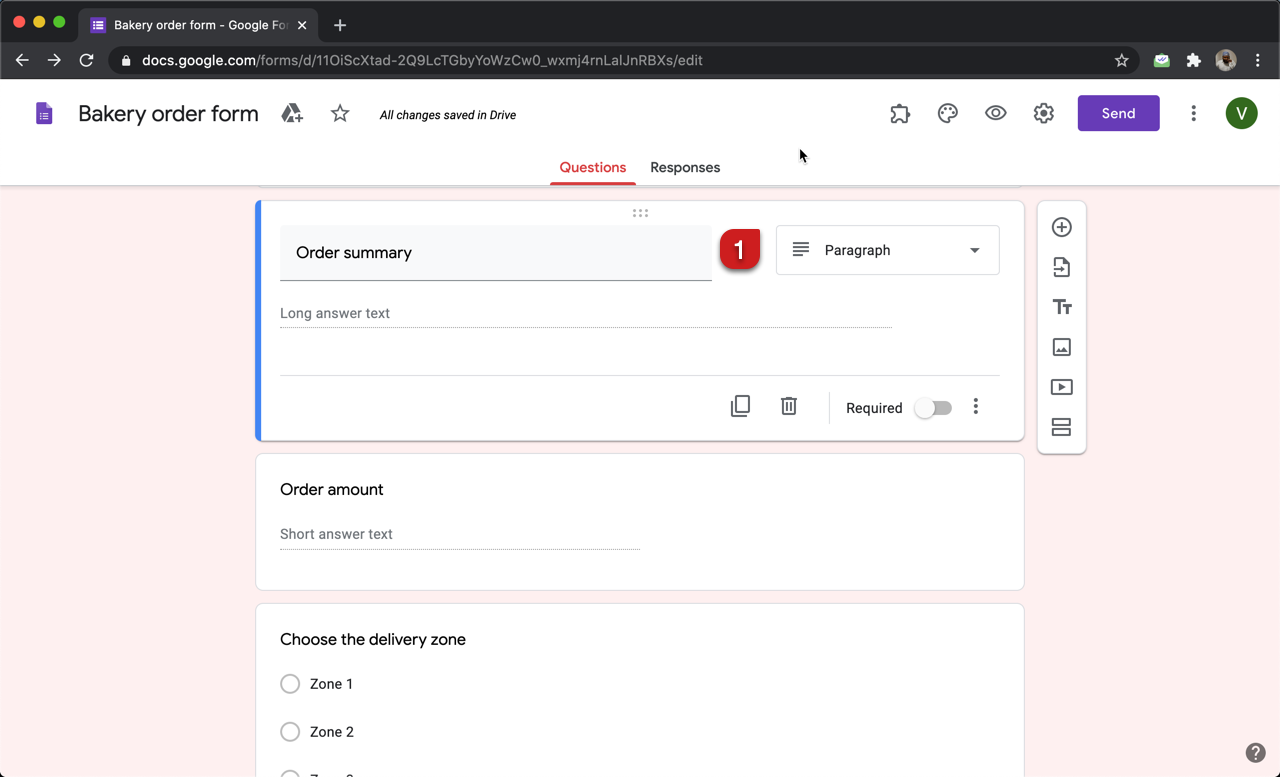Insert an image into the form
This screenshot has height=777, width=1280.
click(x=1061, y=347)
